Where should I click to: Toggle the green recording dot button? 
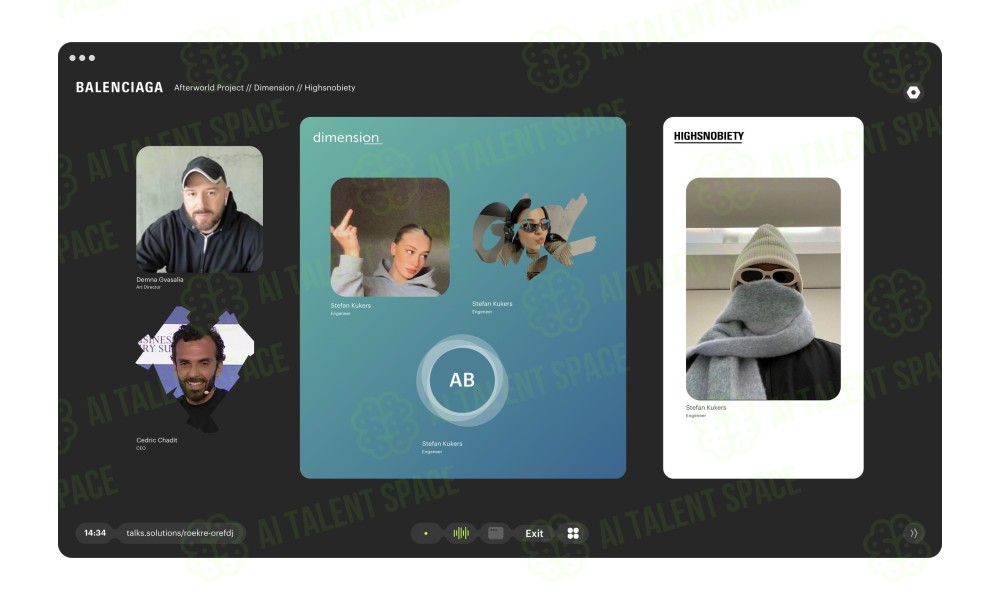[426, 533]
